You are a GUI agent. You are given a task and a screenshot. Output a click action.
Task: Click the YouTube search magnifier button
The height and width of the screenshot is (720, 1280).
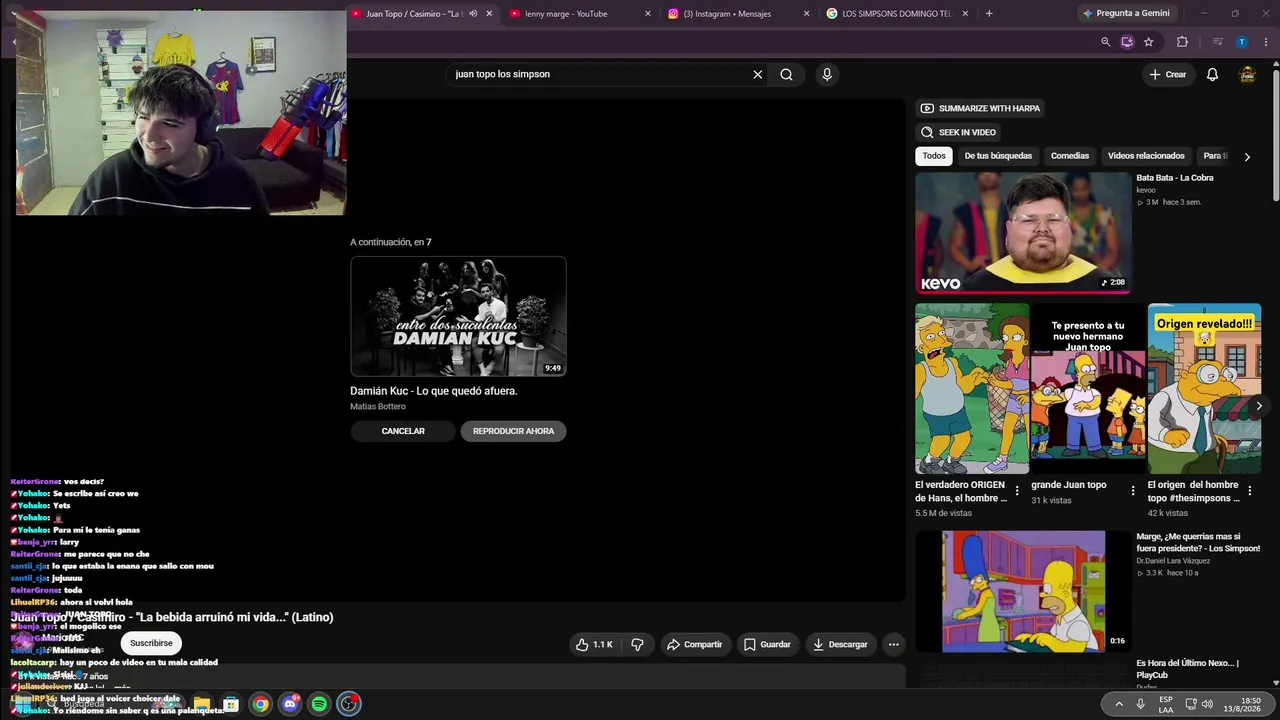coord(786,74)
